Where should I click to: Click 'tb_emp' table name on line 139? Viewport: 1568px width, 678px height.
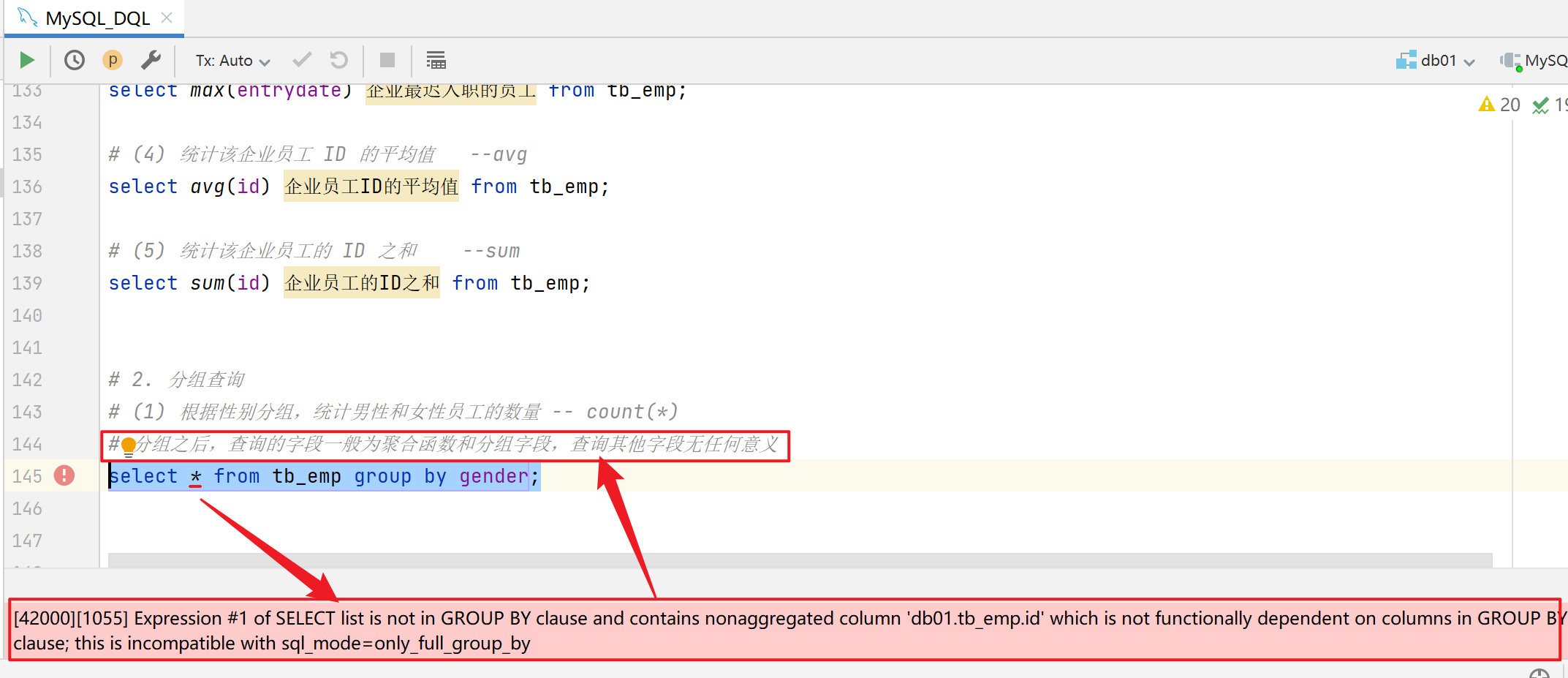pos(545,283)
